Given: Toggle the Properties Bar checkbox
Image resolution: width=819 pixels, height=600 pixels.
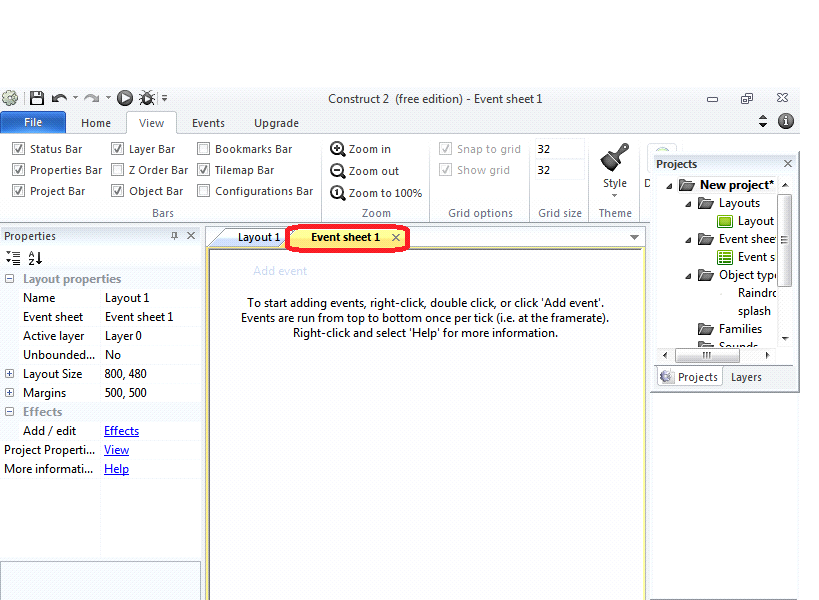Looking at the screenshot, I should [x=18, y=170].
